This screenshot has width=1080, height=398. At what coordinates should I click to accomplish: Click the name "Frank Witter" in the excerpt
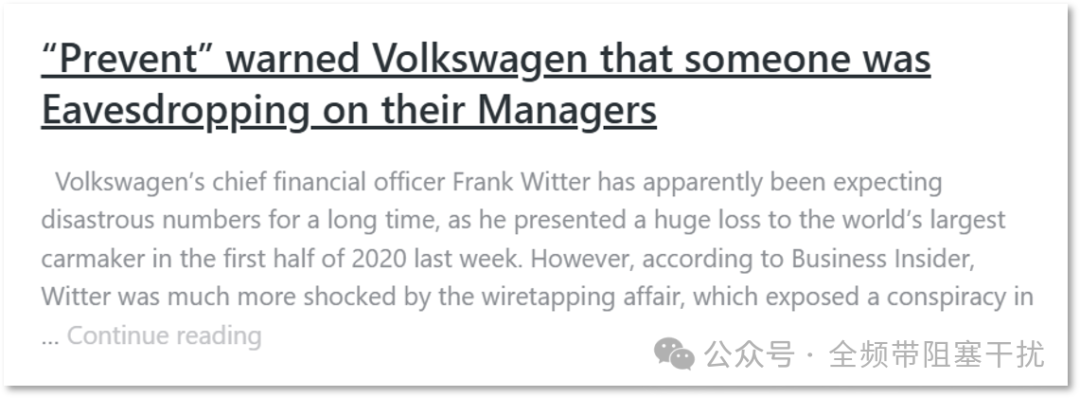pyautogui.click(x=522, y=182)
